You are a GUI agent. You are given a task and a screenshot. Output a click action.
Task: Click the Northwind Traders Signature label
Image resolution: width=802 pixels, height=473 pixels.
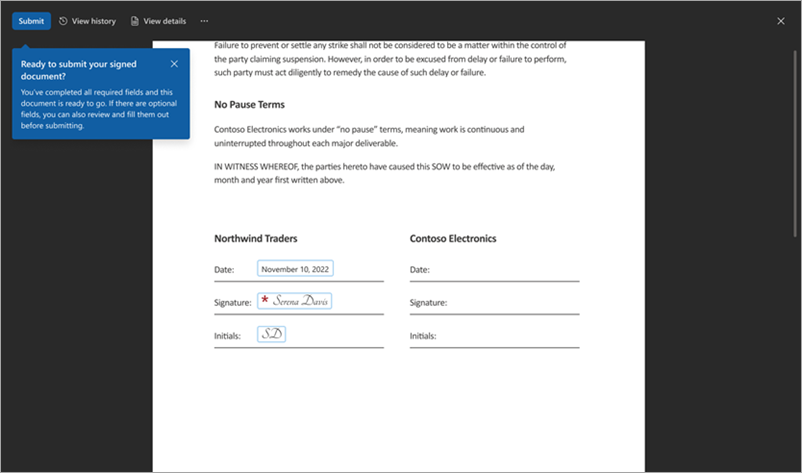(x=233, y=303)
